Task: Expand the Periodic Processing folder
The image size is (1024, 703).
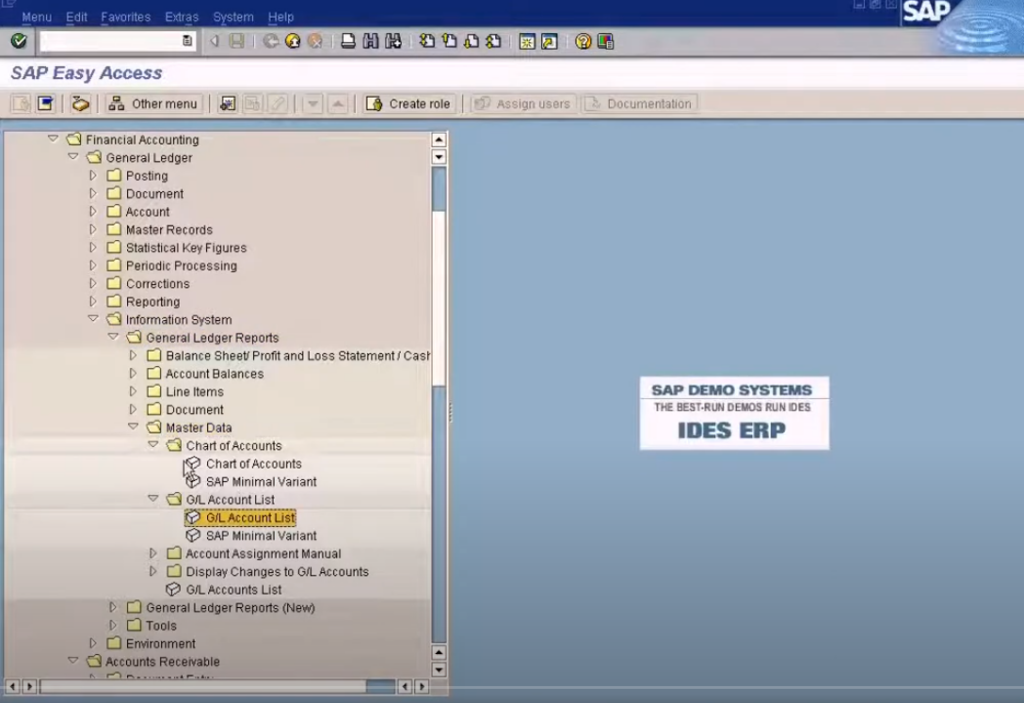Action: pyautogui.click(x=93, y=265)
